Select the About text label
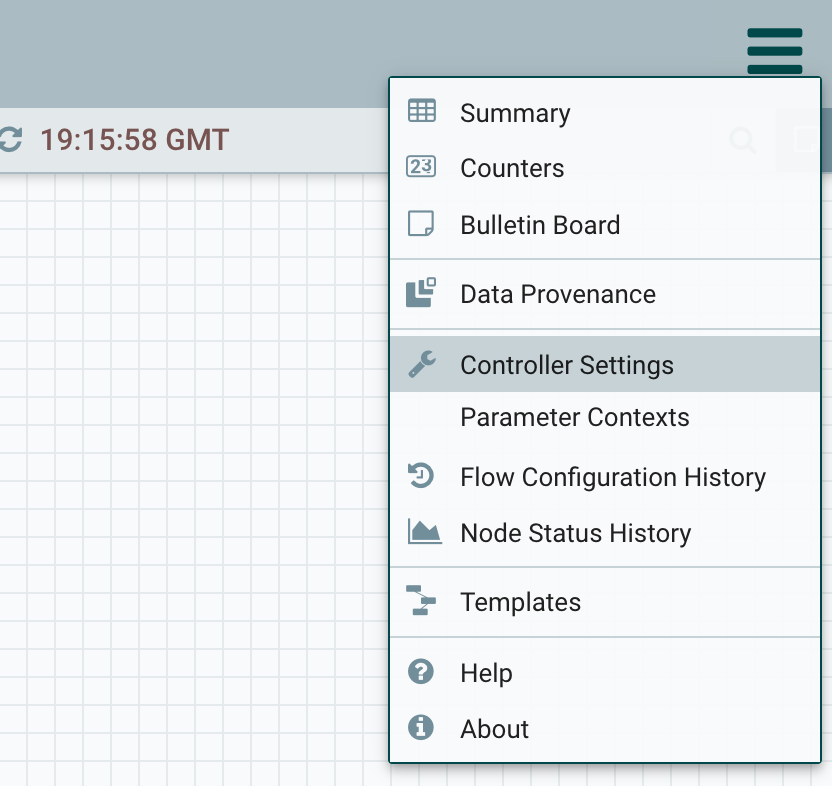This screenshot has width=832, height=786. coord(494,729)
